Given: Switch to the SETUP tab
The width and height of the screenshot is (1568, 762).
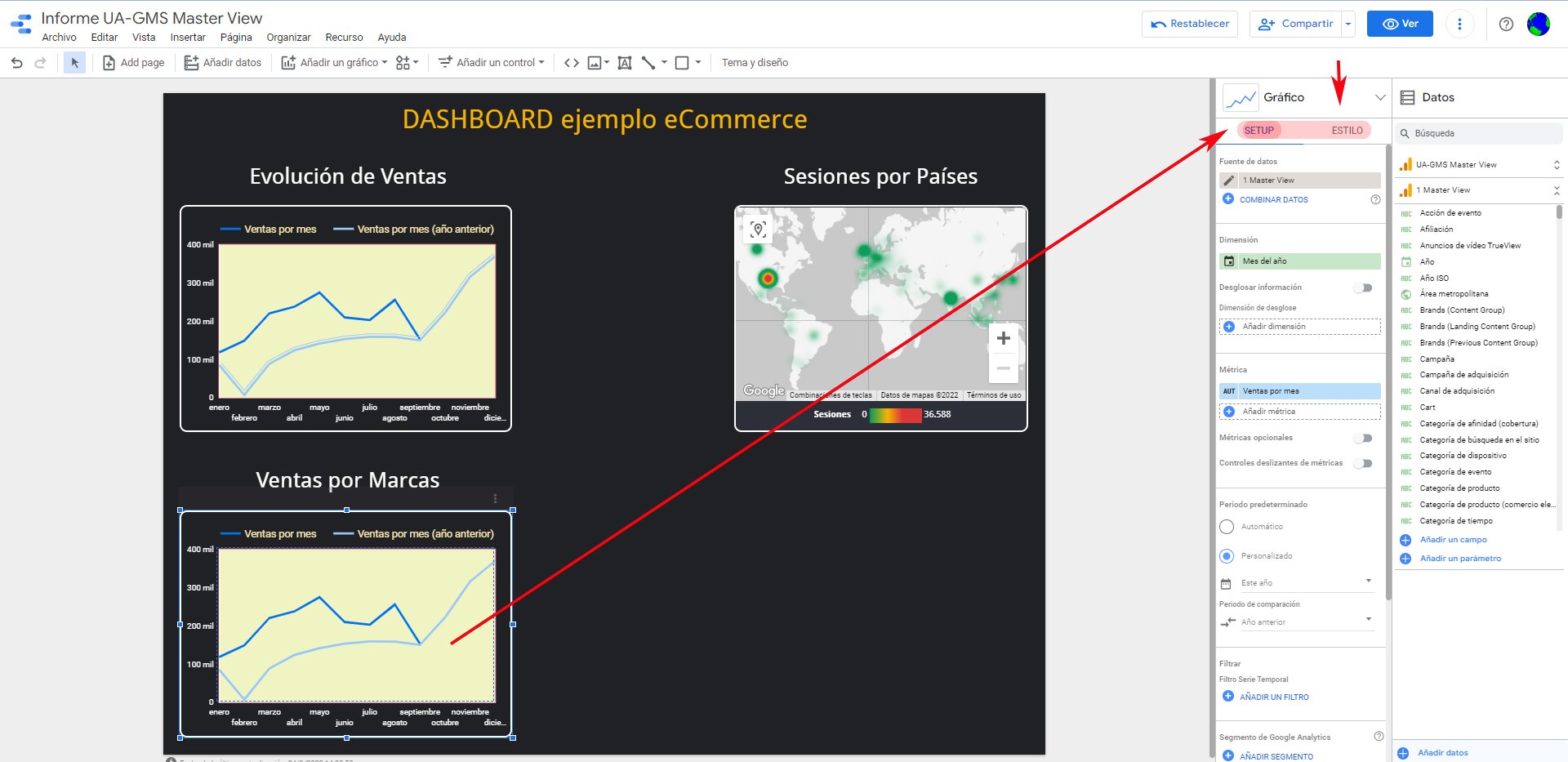Looking at the screenshot, I should (1258, 131).
